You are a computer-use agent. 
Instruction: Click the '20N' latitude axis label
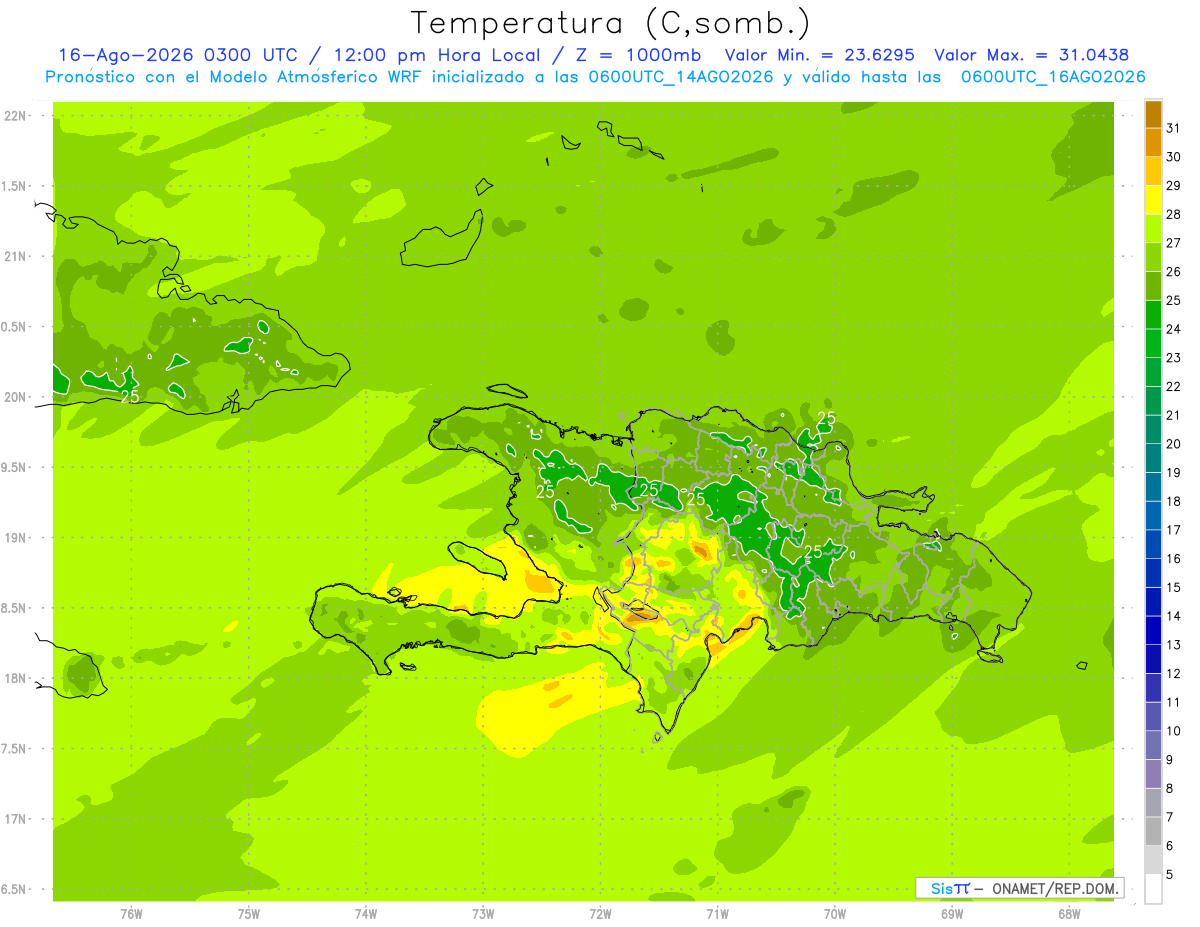coord(15,397)
